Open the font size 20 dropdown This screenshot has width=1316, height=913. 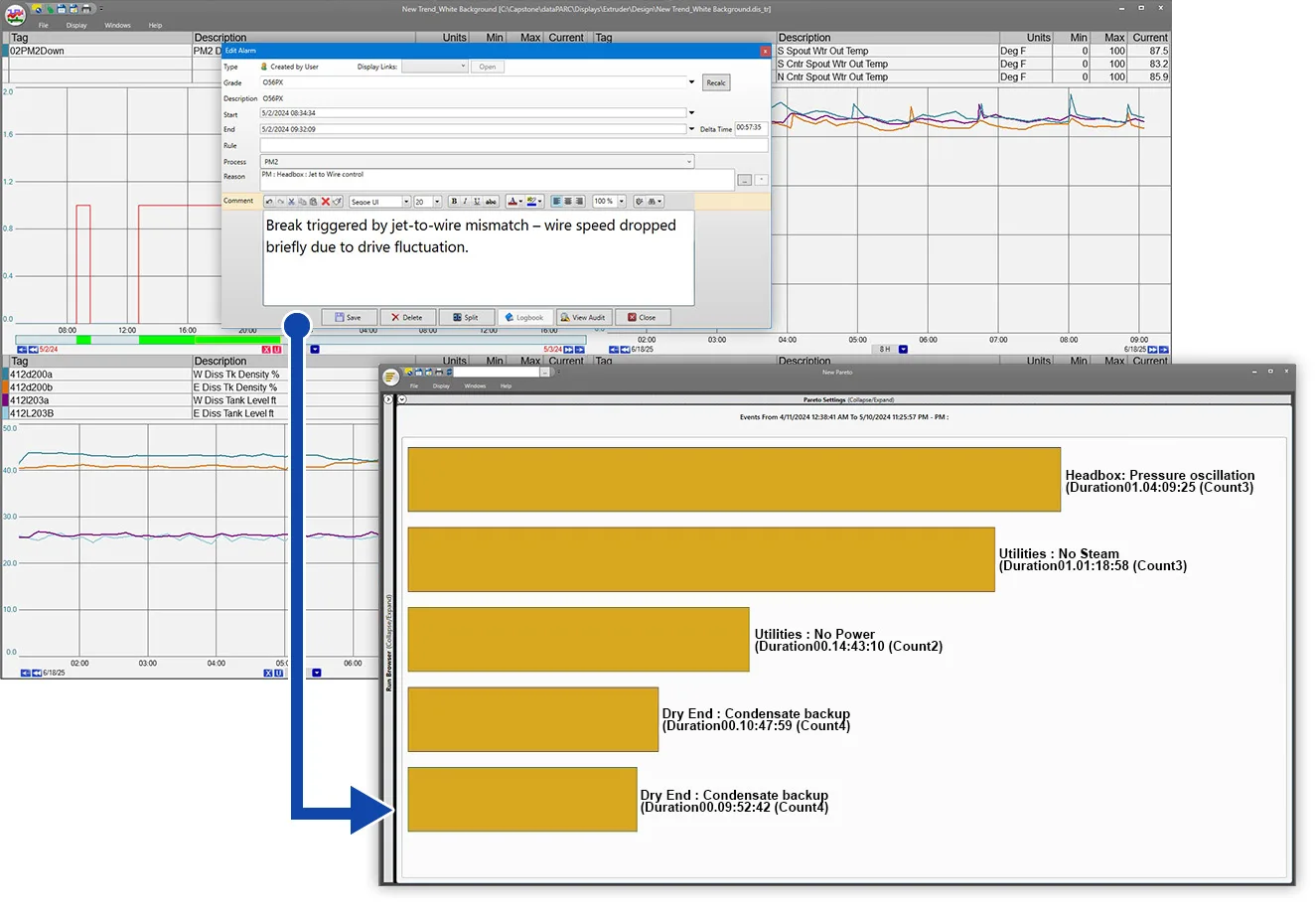coord(437,202)
